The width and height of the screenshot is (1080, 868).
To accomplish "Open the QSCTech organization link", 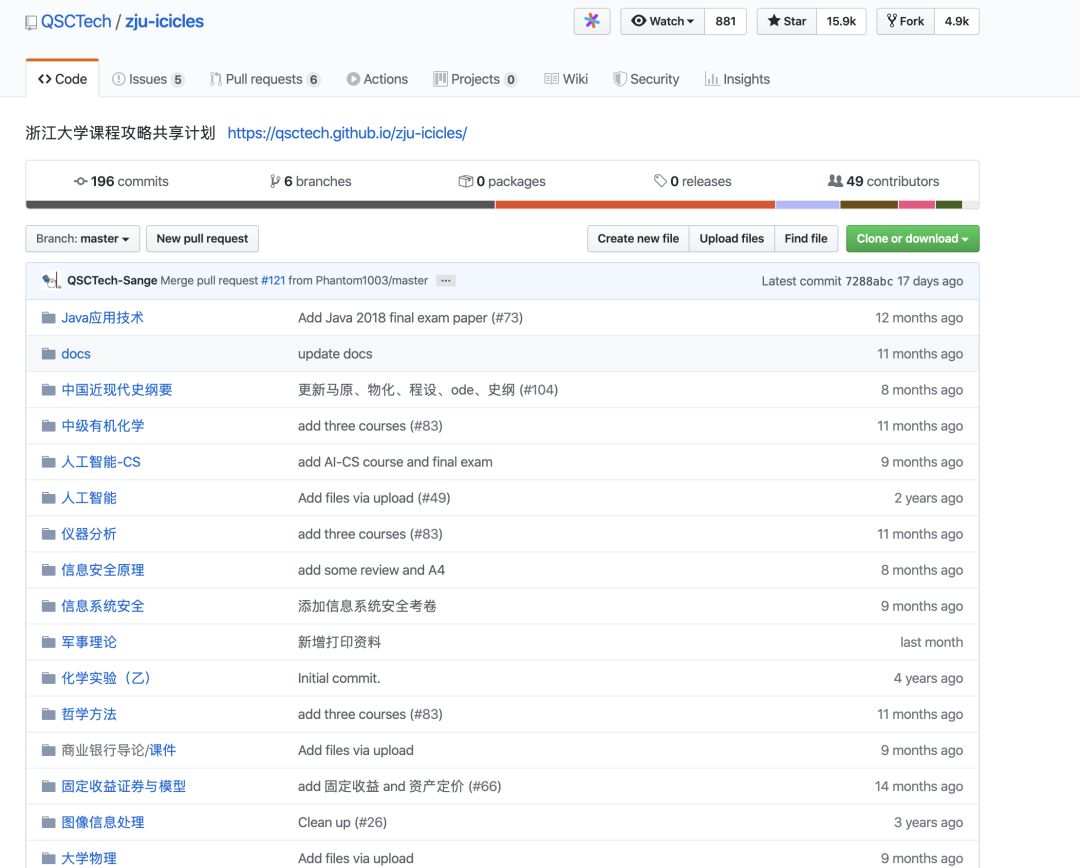I will click(x=76, y=21).
